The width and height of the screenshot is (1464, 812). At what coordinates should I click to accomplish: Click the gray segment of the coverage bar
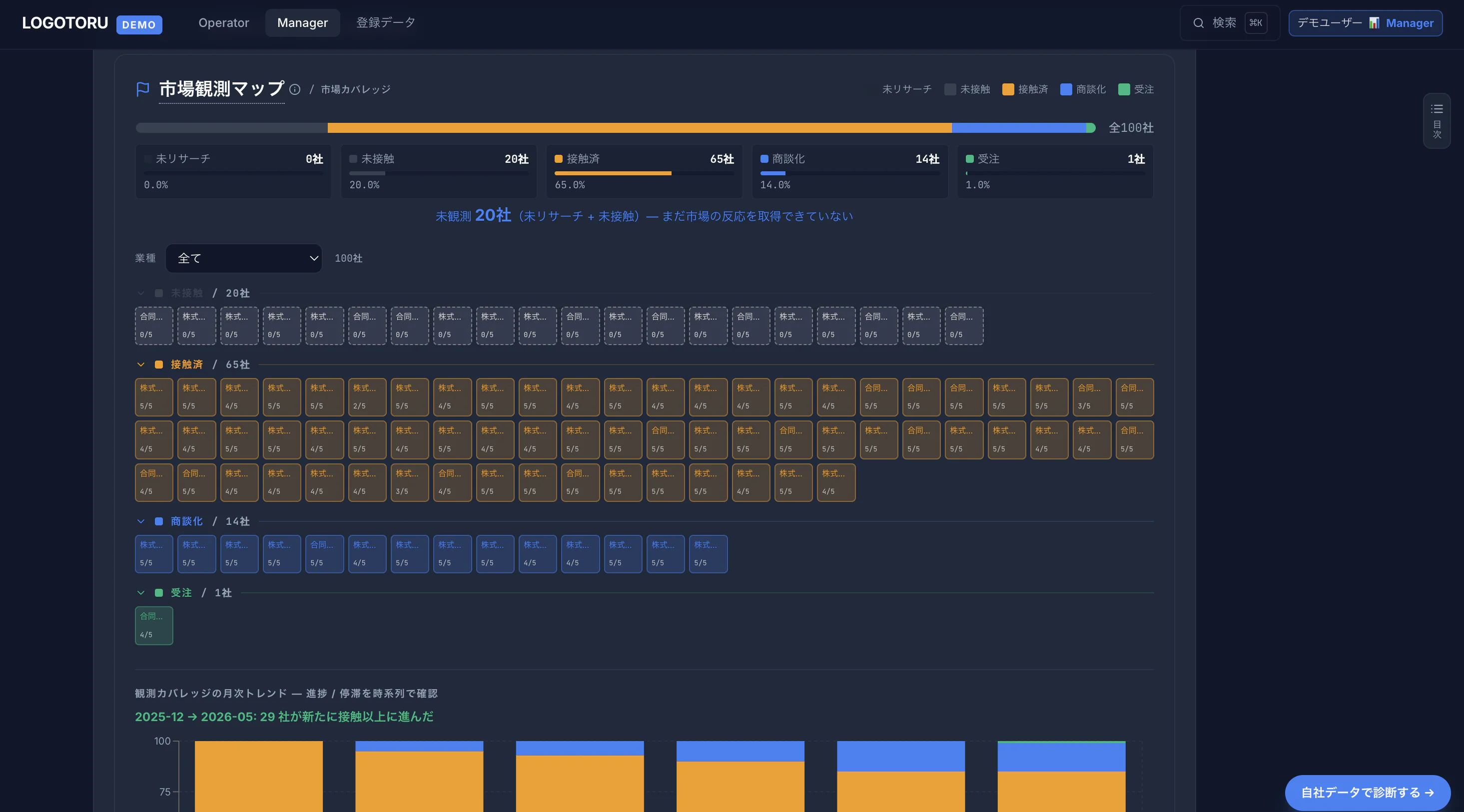pyautogui.click(x=231, y=128)
